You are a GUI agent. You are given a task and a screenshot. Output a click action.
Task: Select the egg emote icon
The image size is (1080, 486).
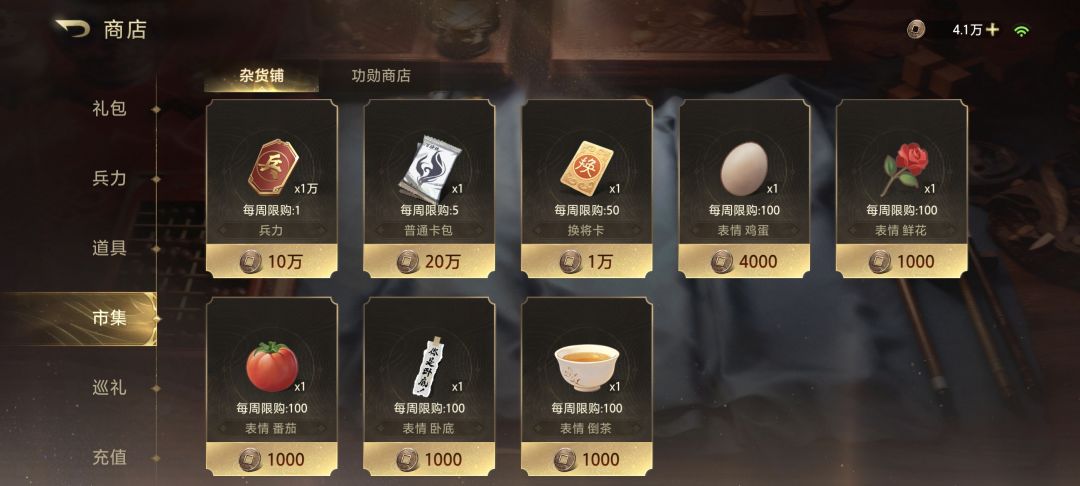point(743,169)
